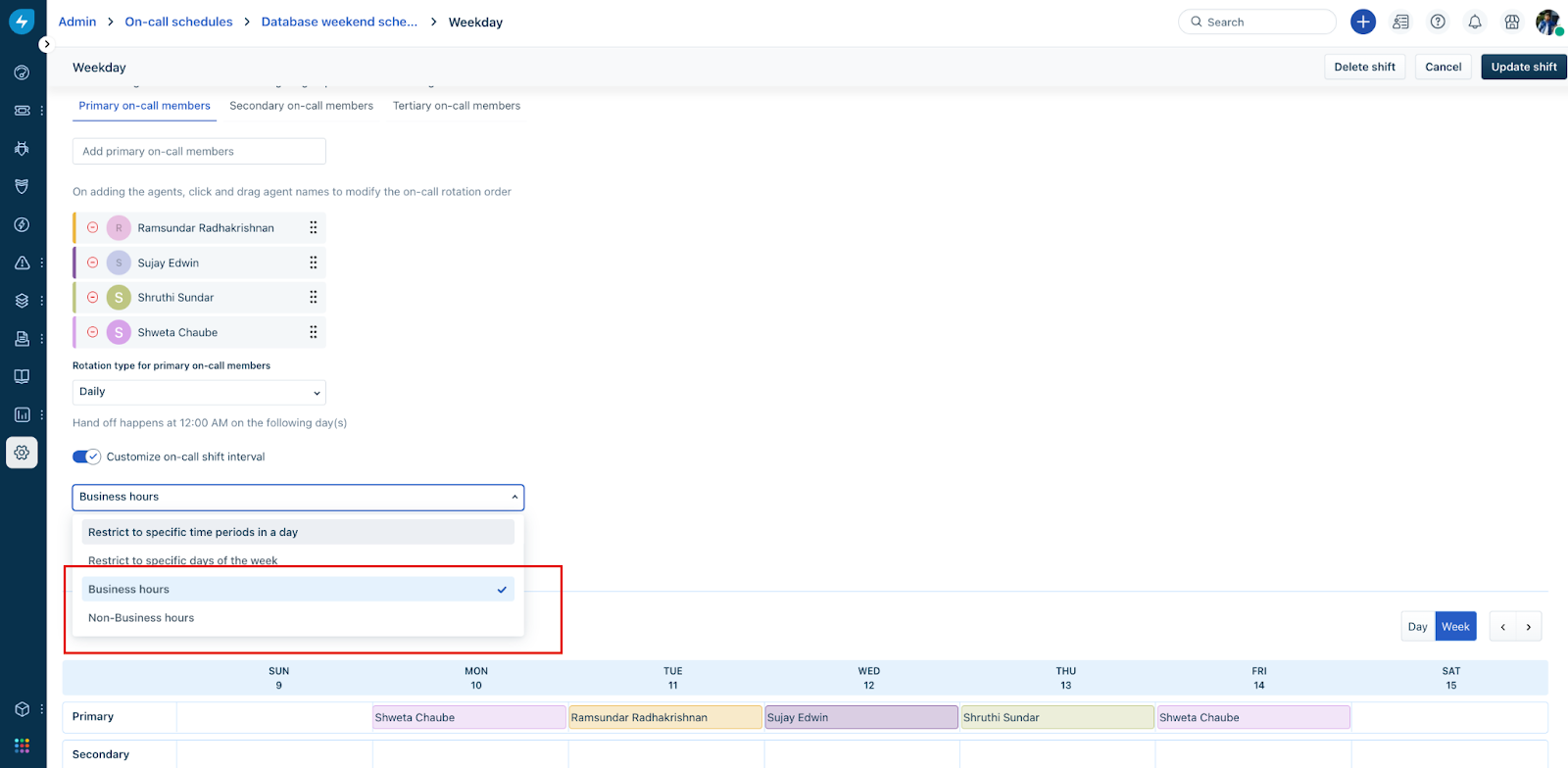Image resolution: width=1568 pixels, height=768 pixels.
Task: Open the Problems bug icon in sidebar
Action: click(22, 149)
